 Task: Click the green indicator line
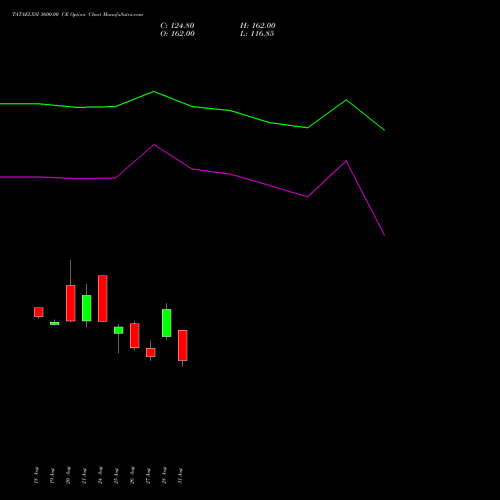tap(192, 106)
